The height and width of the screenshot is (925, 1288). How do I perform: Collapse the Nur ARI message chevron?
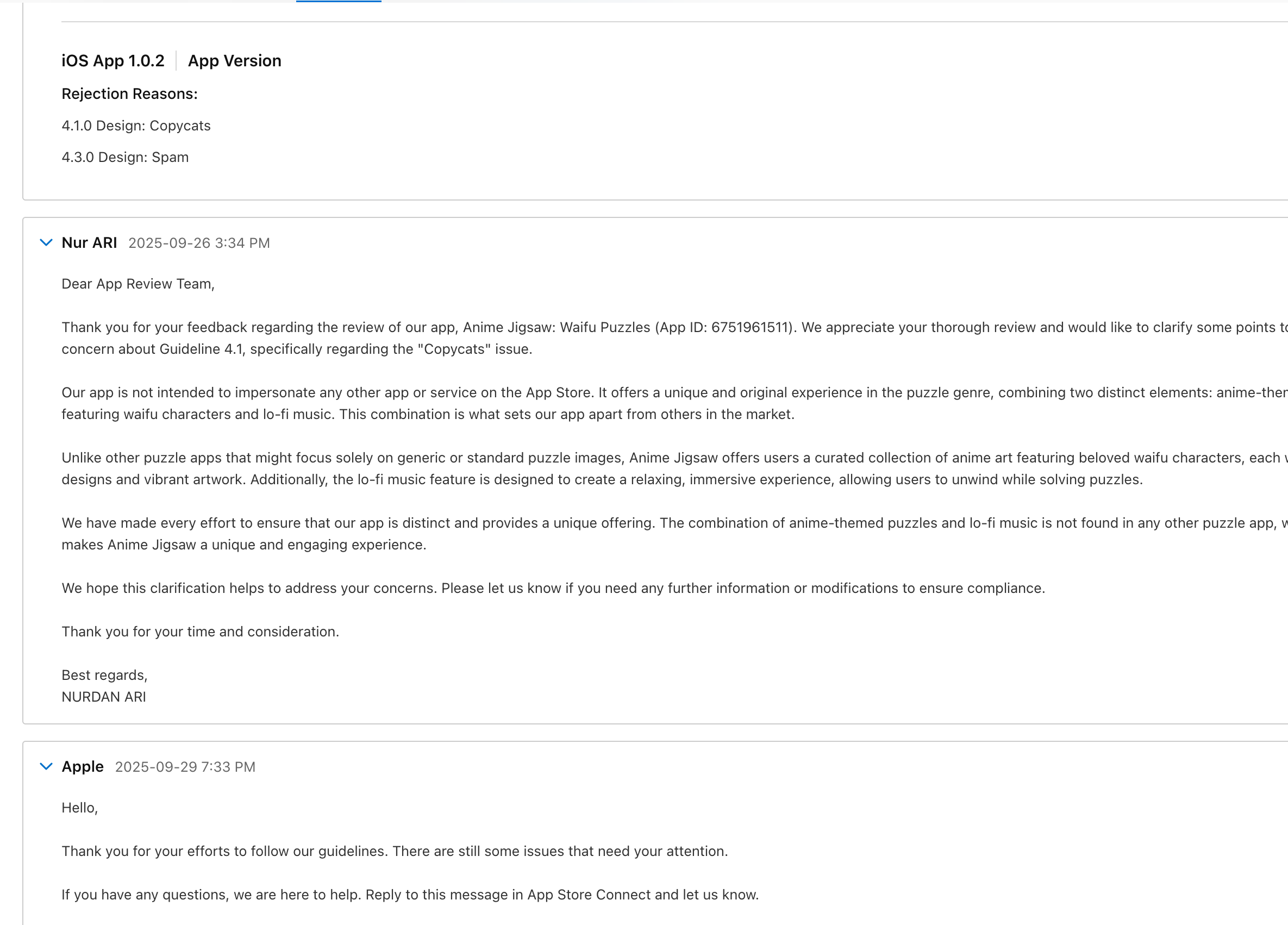pos(46,242)
